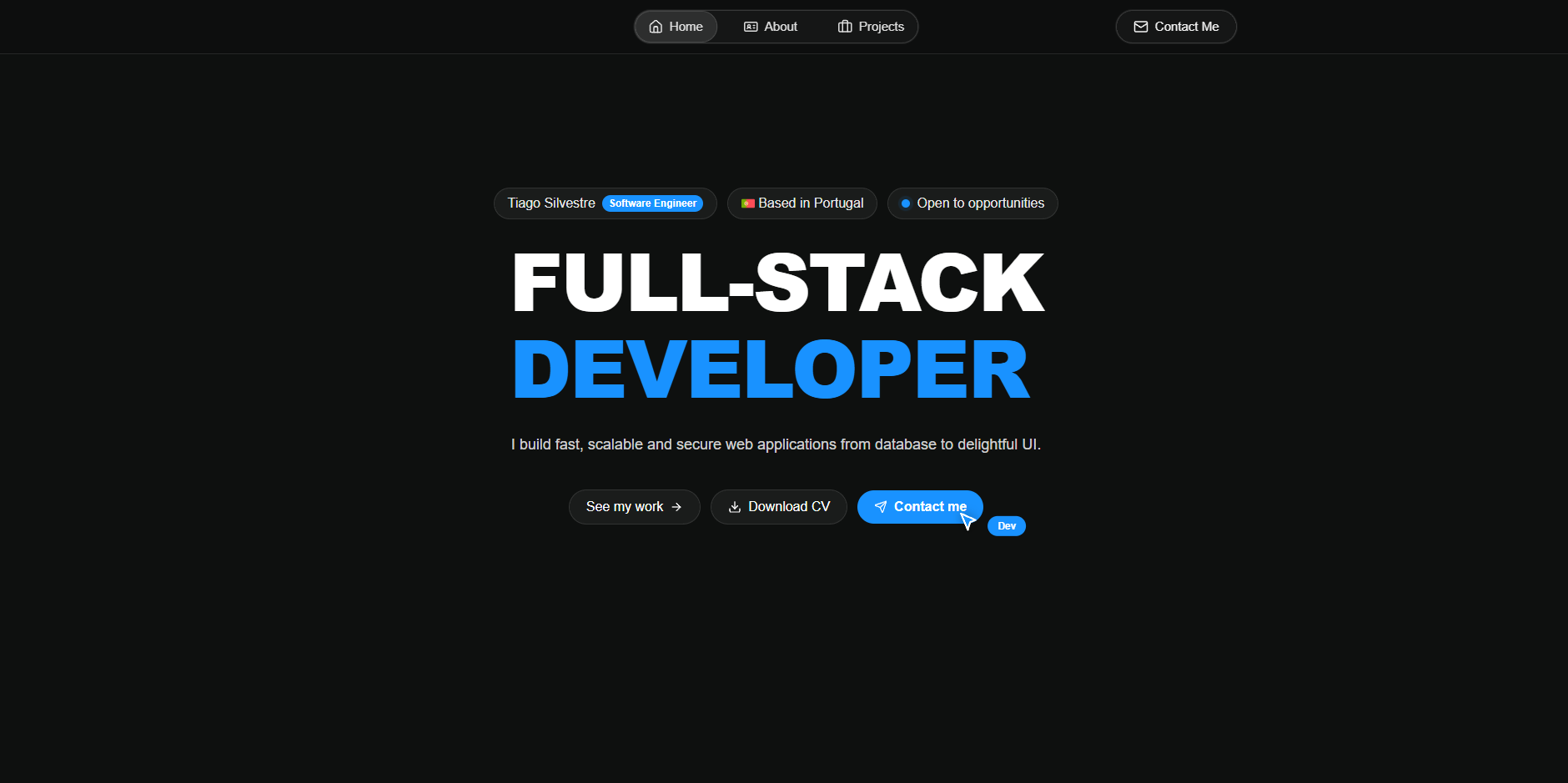
Task: Click Download CV to get the resume
Action: pyautogui.click(x=778, y=506)
